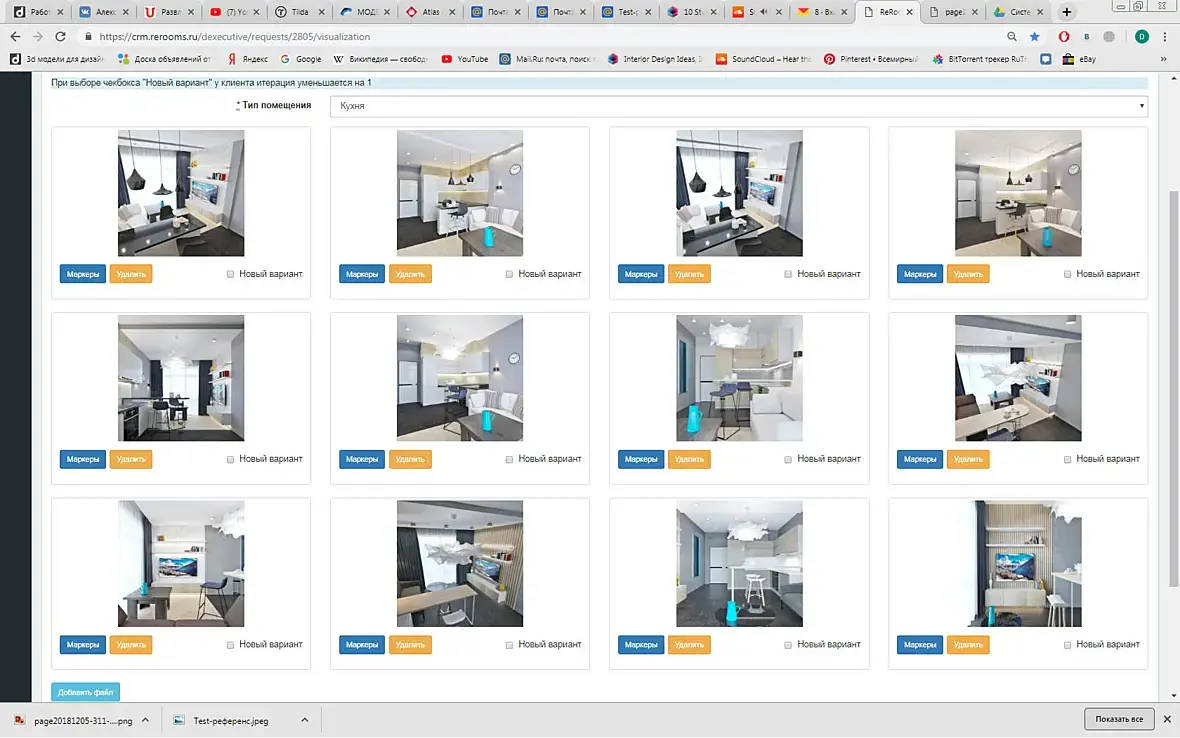The width and height of the screenshot is (1180, 738).
Task: Open the site security lock icon
Action: coord(88,36)
